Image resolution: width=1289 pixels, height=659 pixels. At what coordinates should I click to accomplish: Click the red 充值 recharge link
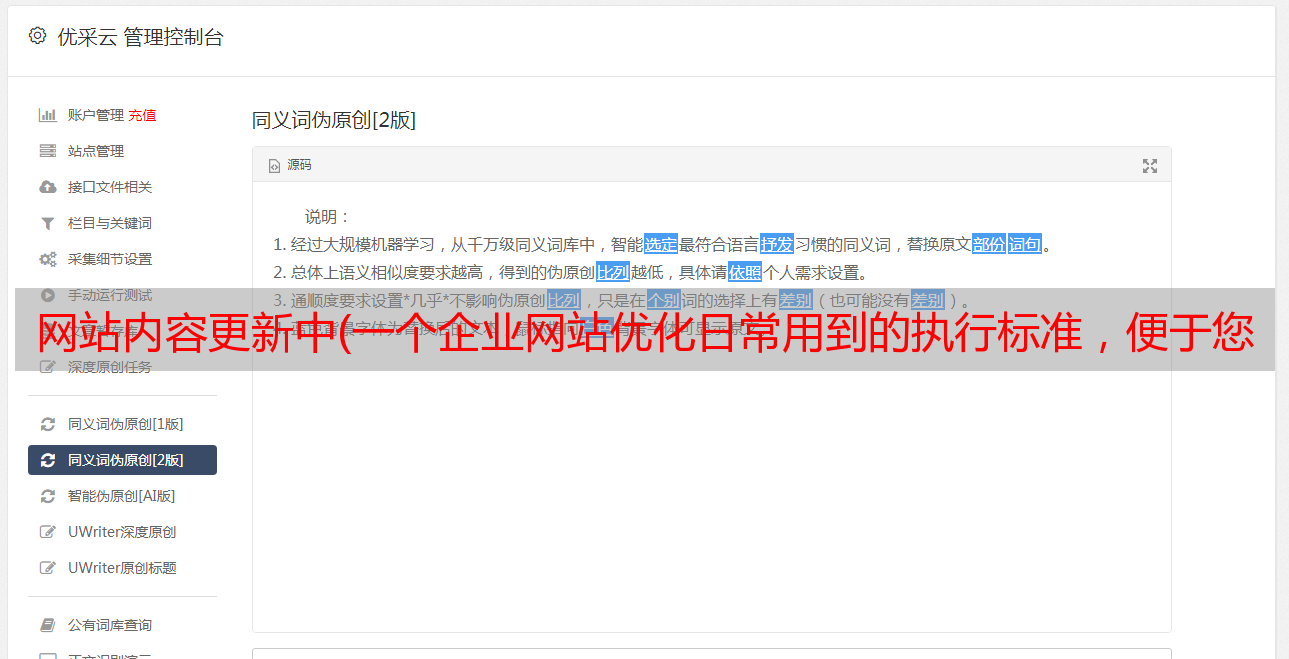point(142,115)
